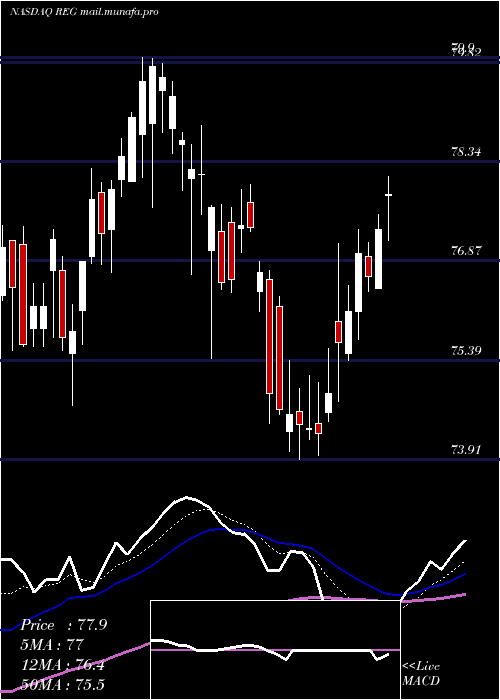Click the latest doji candle near 77.9
The width and height of the screenshot is (500, 700).
tap(388, 195)
